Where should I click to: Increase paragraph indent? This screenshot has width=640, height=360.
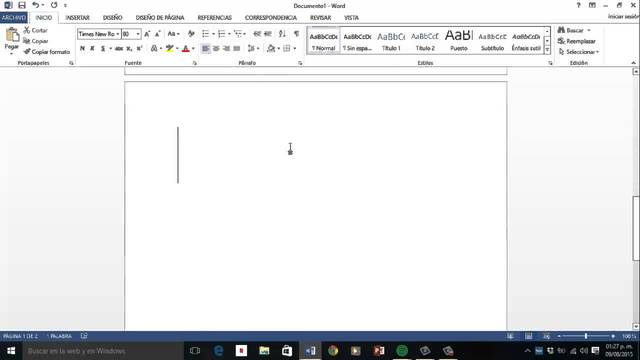click(x=268, y=34)
